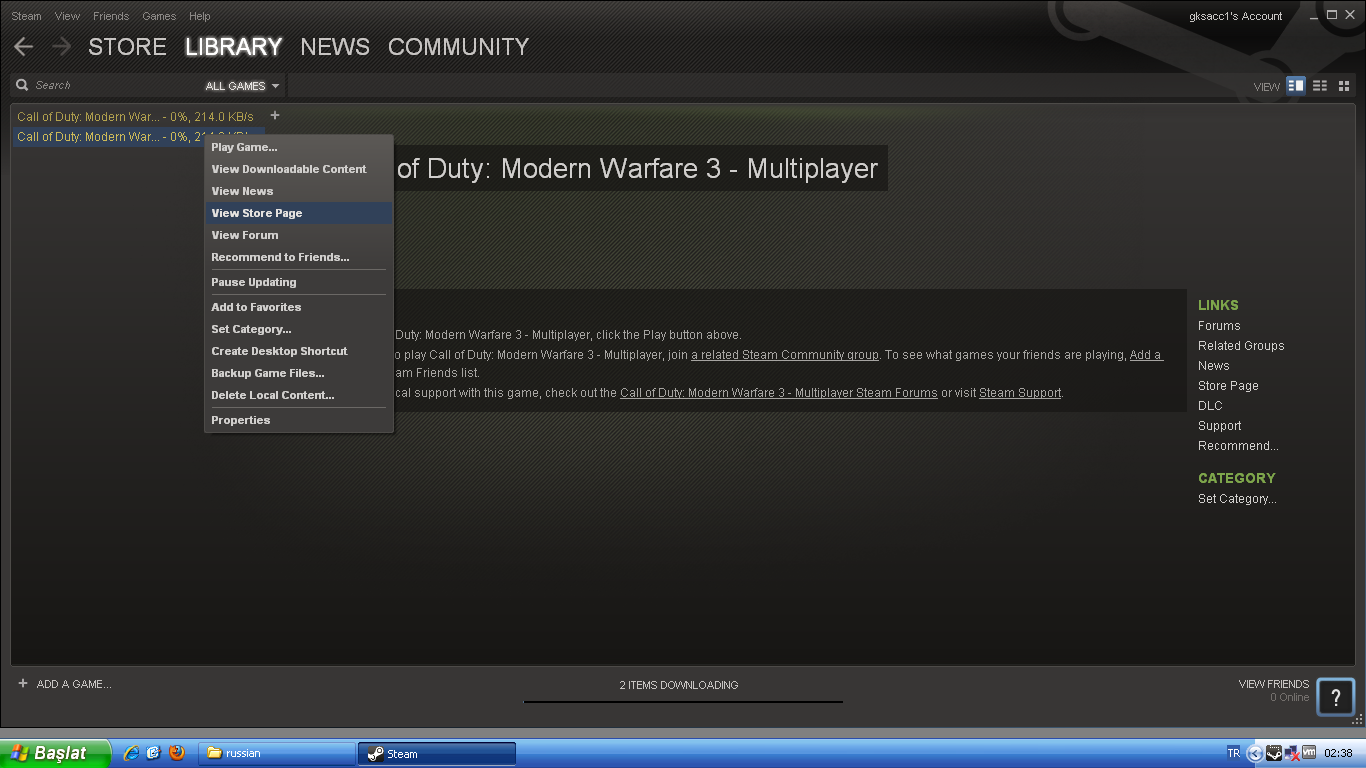Open the Steam menu
The image size is (1366, 768).
click(26, 16)
